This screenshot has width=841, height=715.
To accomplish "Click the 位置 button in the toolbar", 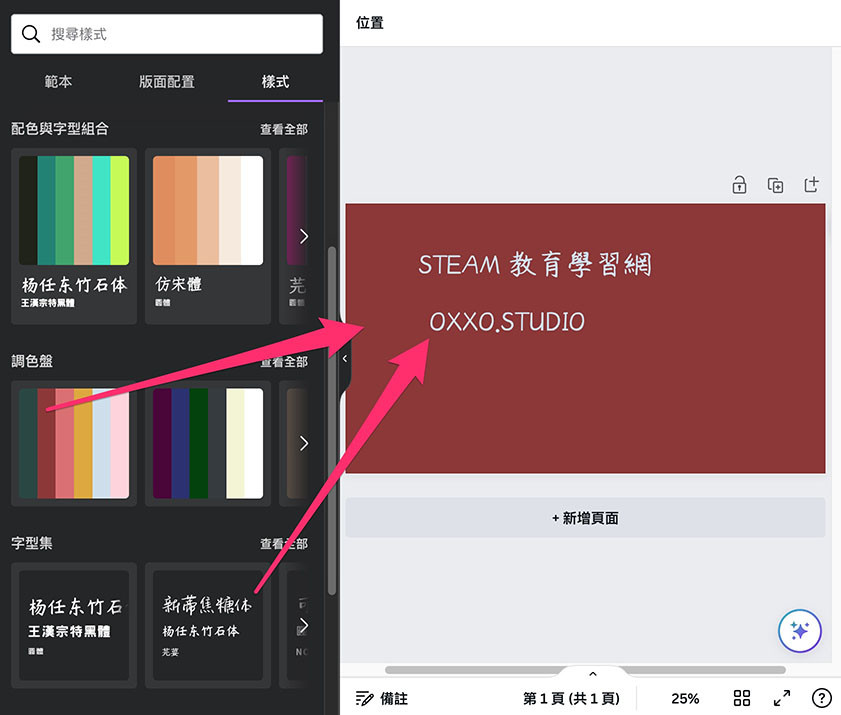I will [x=370, y=23].
